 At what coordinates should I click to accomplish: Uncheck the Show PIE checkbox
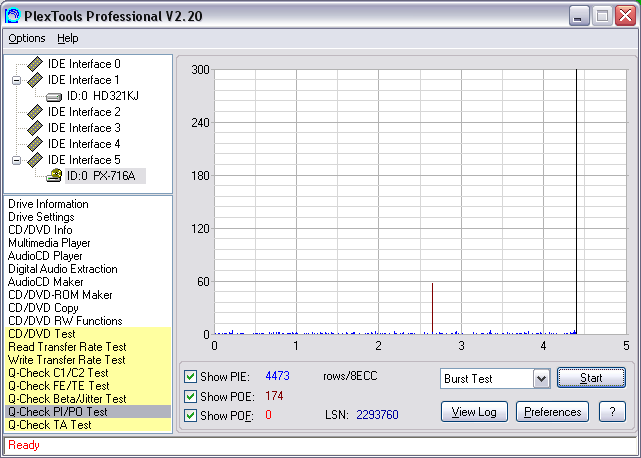point(190,376)
